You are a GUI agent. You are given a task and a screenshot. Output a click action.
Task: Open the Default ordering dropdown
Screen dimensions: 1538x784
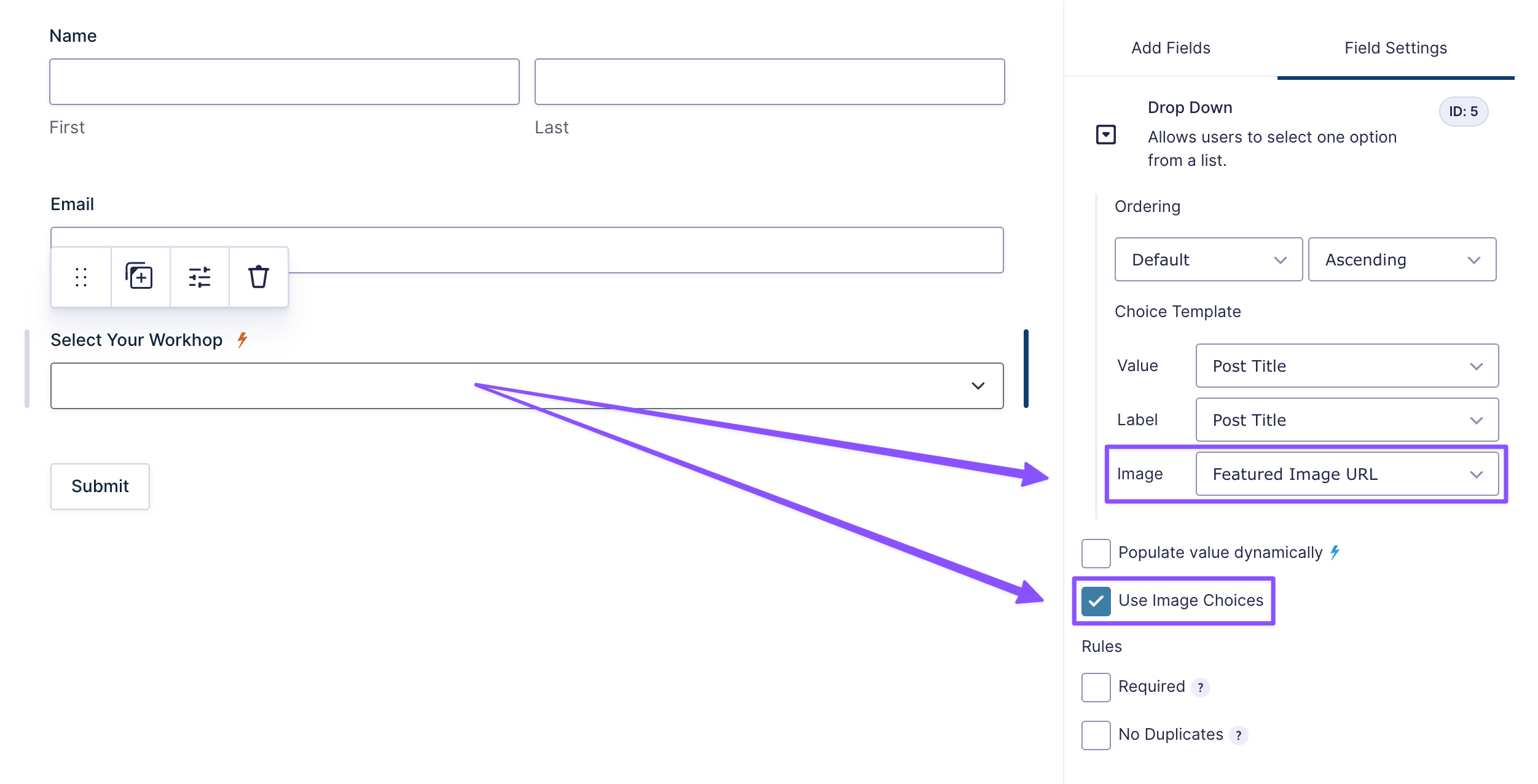[1208, 260]
